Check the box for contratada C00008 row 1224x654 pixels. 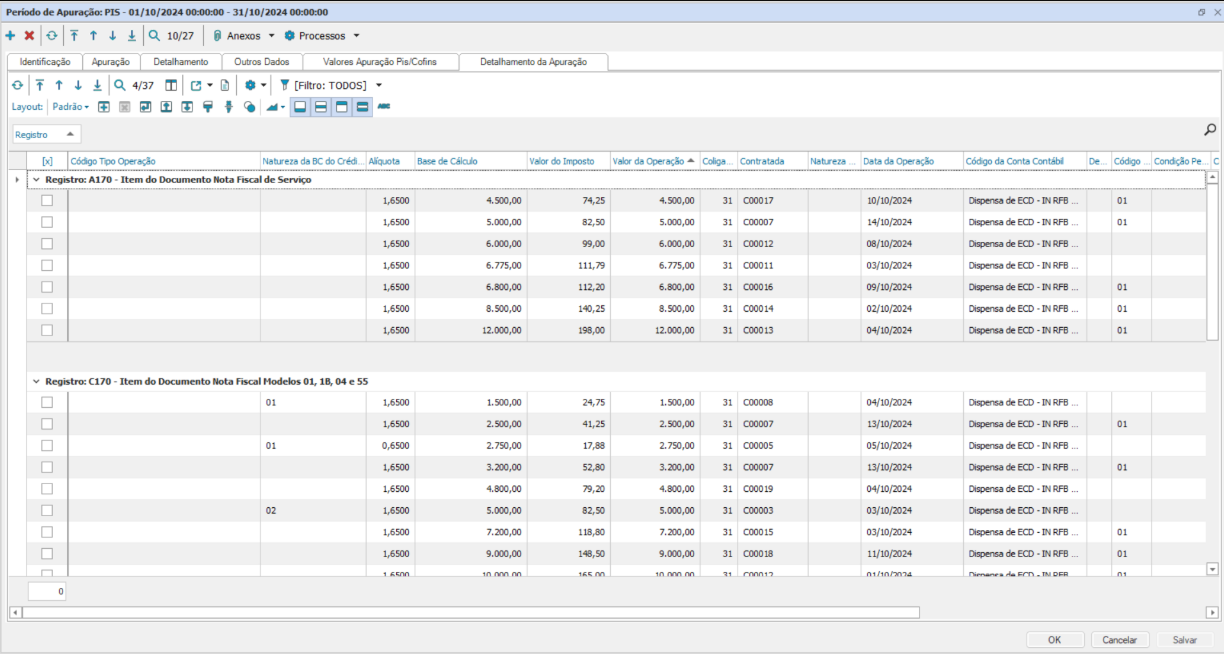(47, 402)
